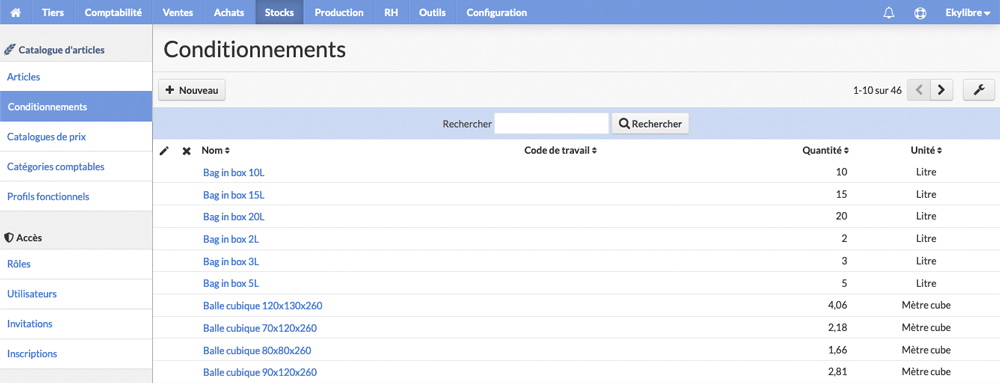1000x383 pixels.
Task: Click the Rechercher search button
Action: [x=650, y=124]
